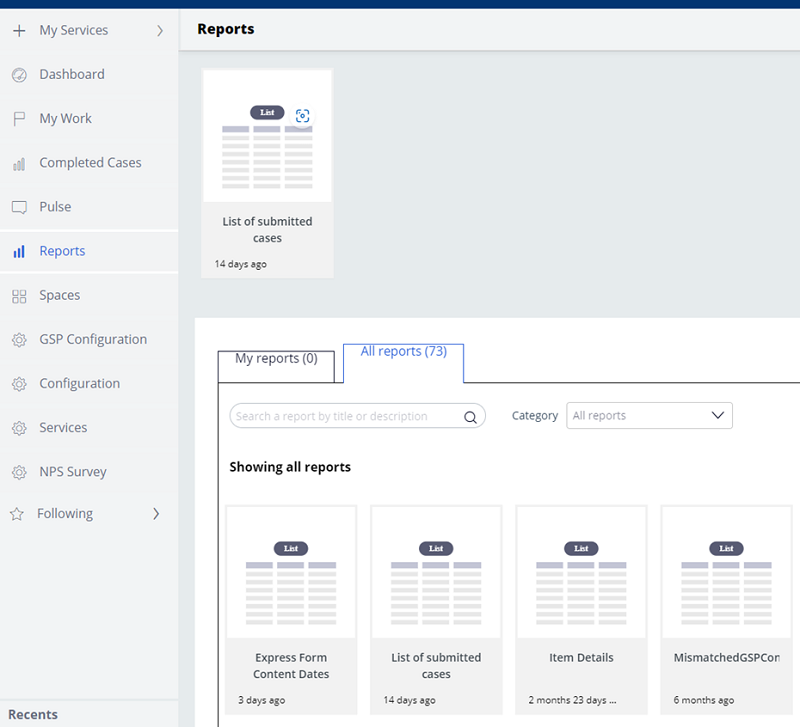Open the Express Form Content Dates report thumbnail

[x=291, y=572]
